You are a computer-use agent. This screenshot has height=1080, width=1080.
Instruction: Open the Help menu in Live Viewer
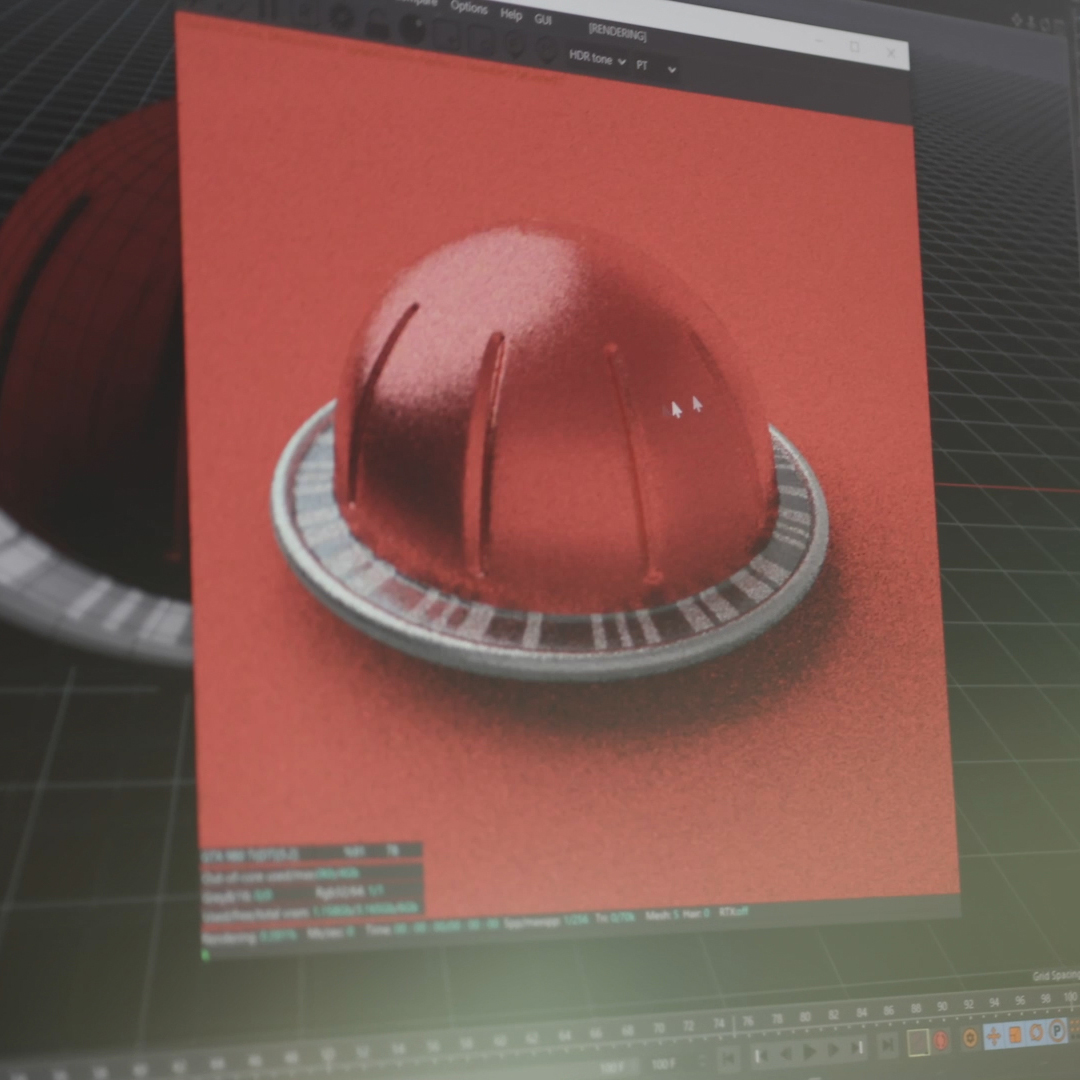point(511,14)
